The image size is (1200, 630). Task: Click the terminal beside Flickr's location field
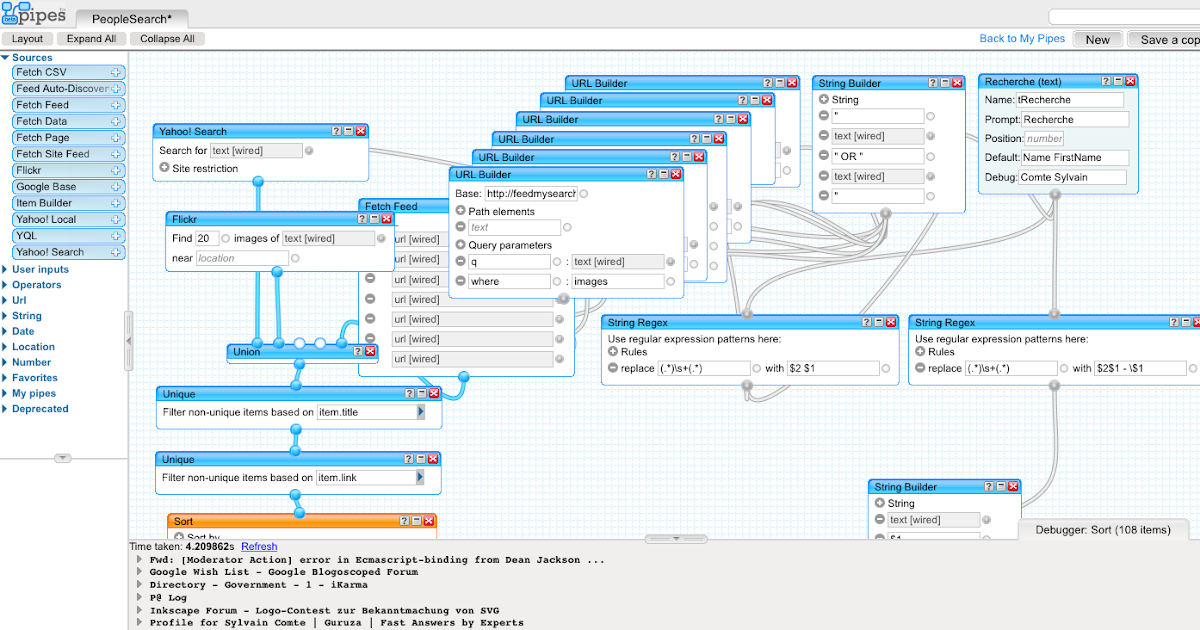tap(294, 258)
